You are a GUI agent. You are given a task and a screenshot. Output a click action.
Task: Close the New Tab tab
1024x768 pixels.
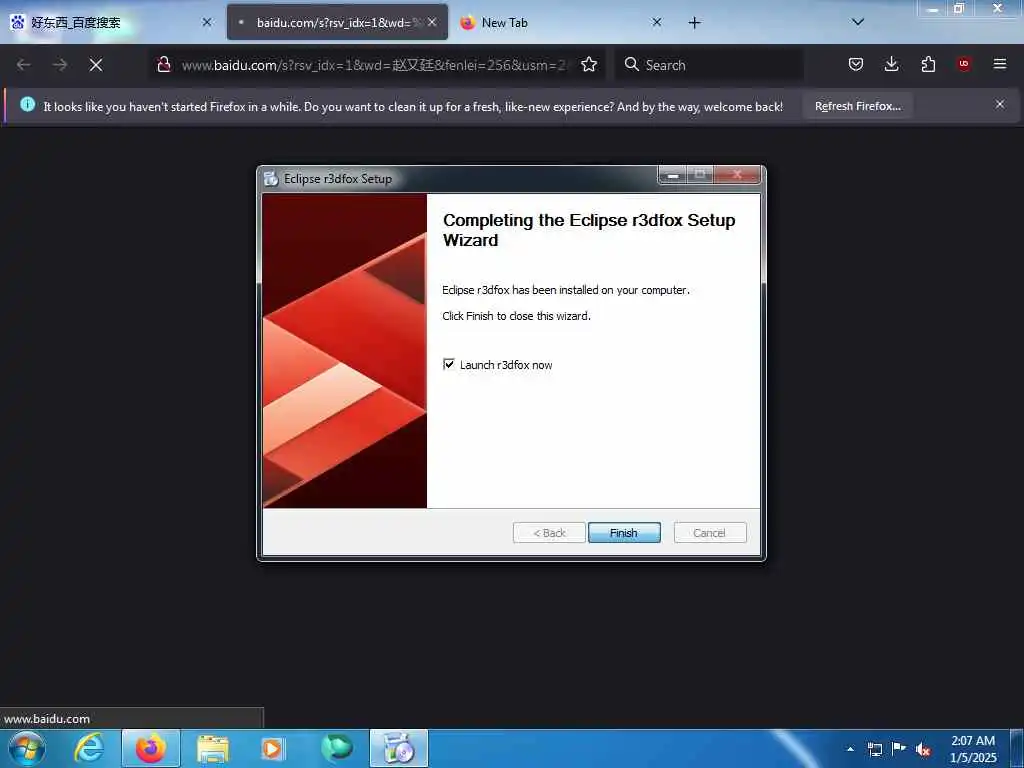tap(657, 22)
